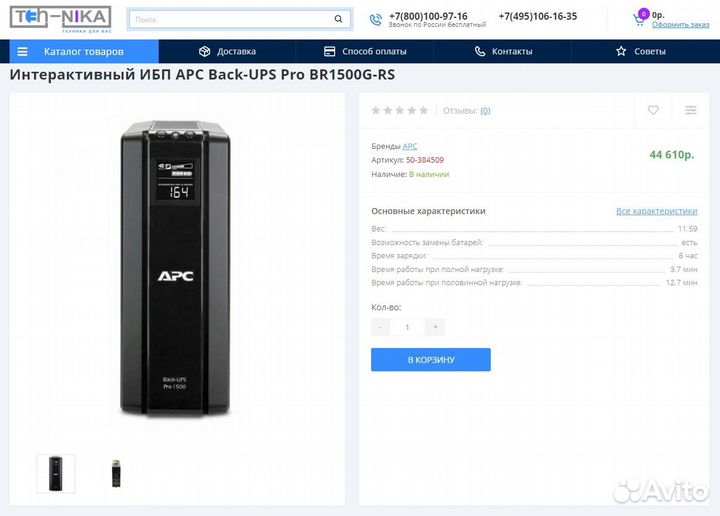This screenshot has height=516, width=720.
Task: Click the Вес value 11.59
Action: pyautogui.click(x=687, y=229)
